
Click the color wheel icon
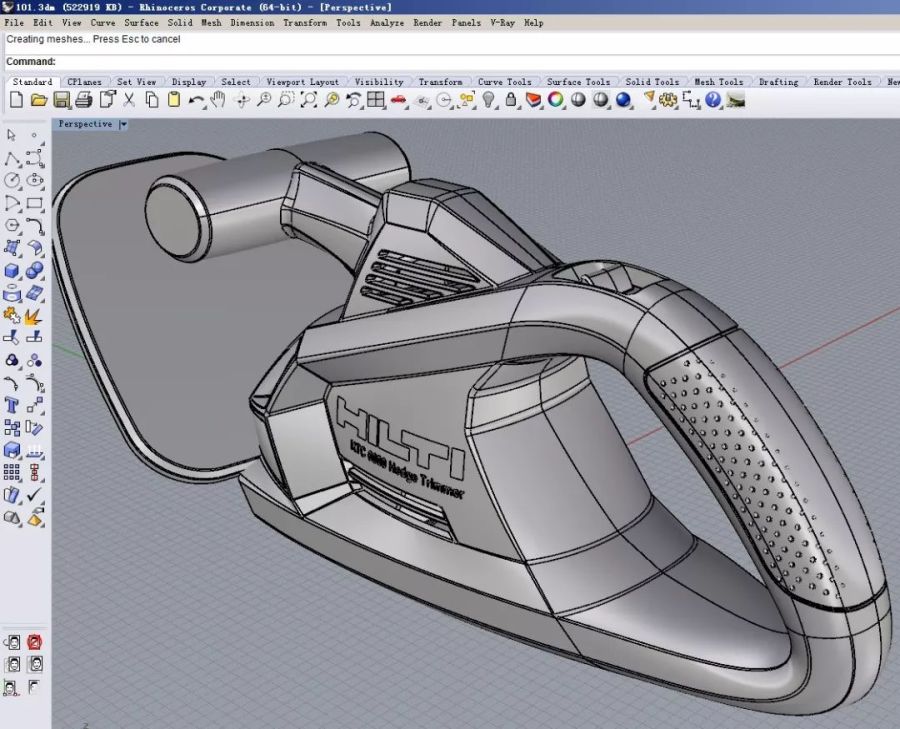555,99
